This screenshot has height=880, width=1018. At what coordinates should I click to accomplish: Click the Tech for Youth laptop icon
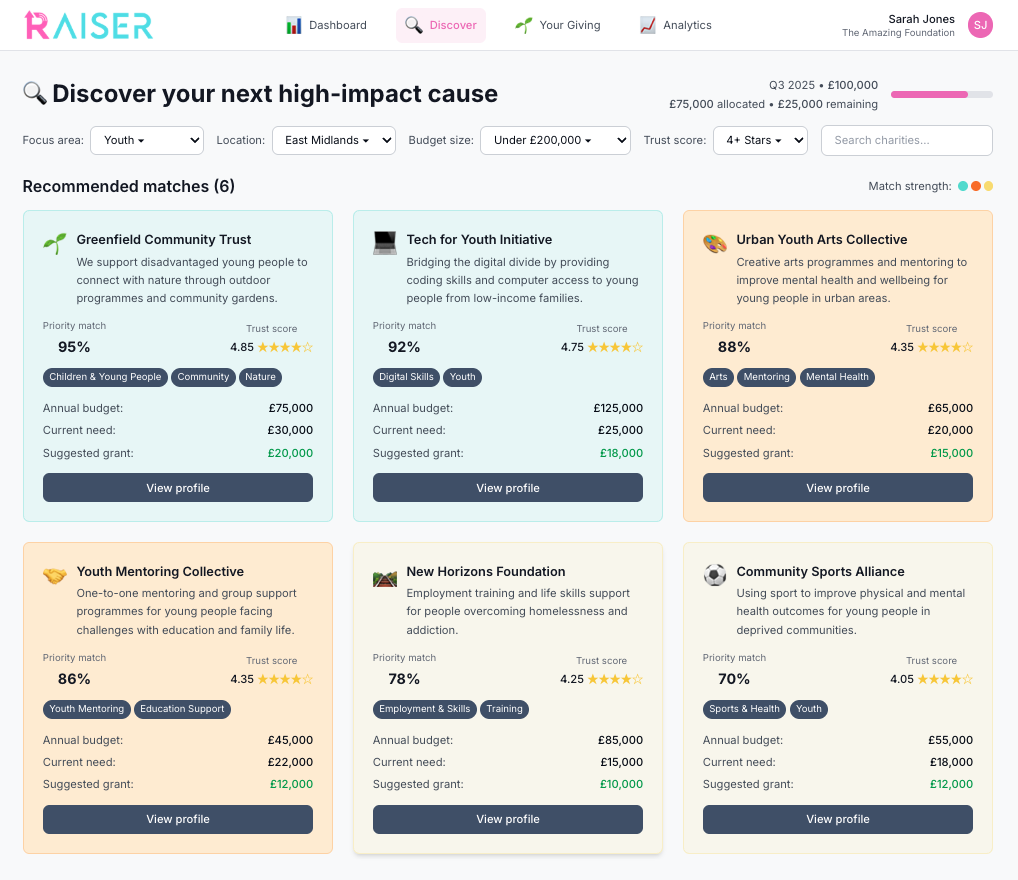tap(384, 244)
